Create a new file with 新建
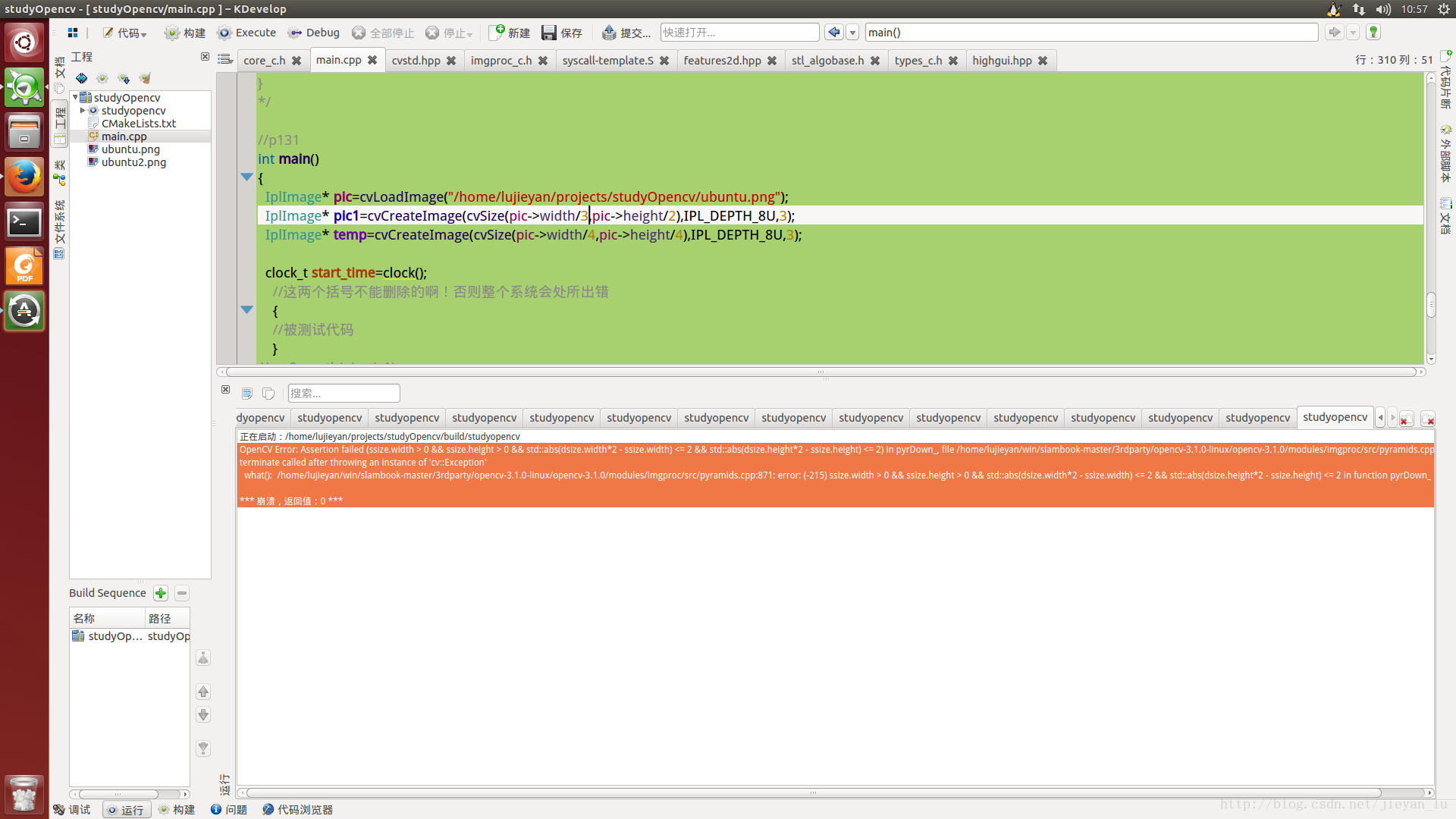Screen dimensions: 1456x819 510,33
